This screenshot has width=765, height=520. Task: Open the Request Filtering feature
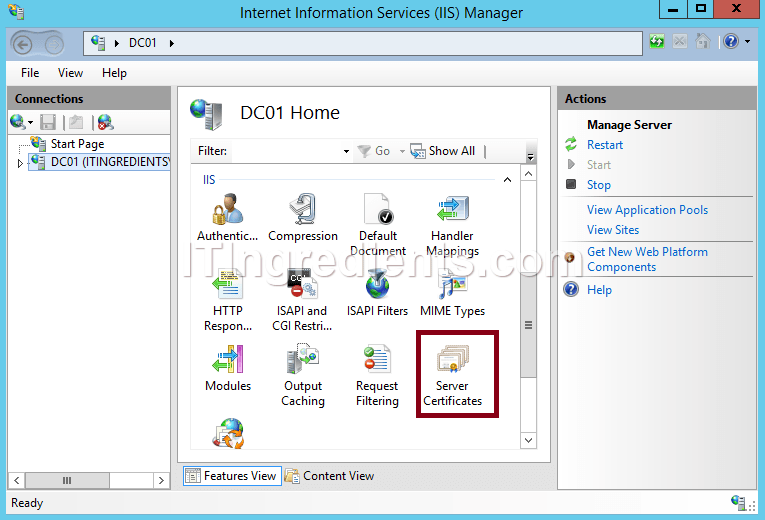[x=377, y=375]
